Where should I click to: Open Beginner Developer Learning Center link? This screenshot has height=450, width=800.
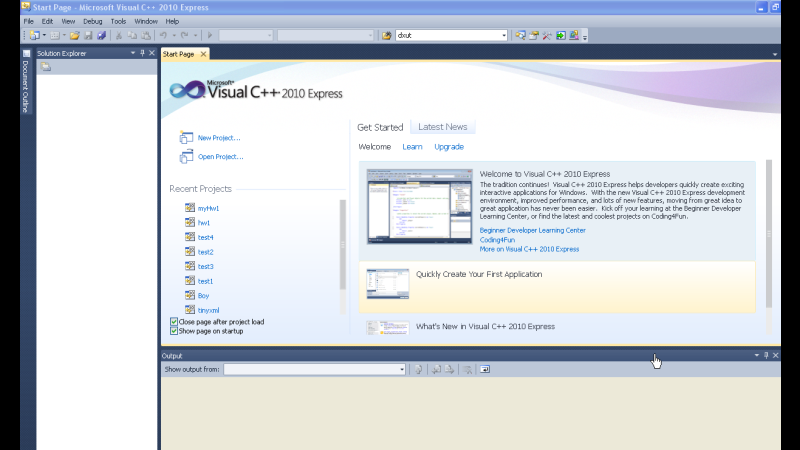coord(532,231)
